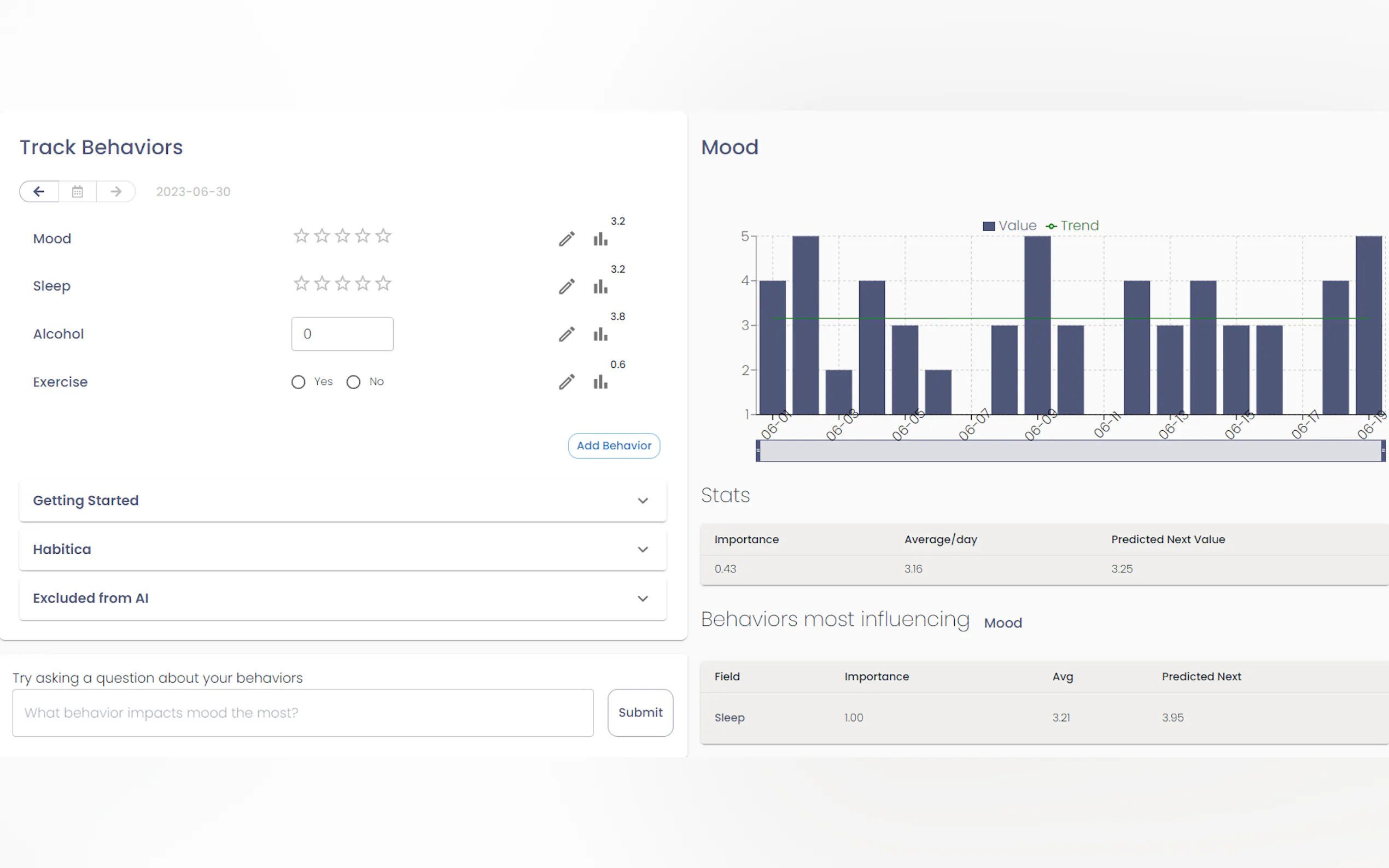Open the calendar date picker icon
1389x868 pixels.
click(x=78, y=191)
